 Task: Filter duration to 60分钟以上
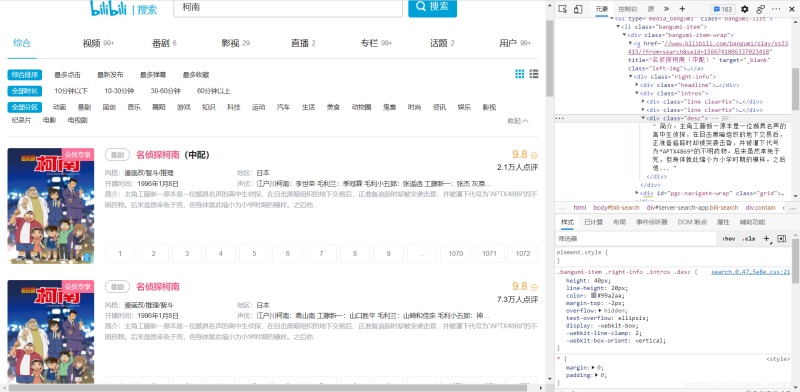(213, 91)
